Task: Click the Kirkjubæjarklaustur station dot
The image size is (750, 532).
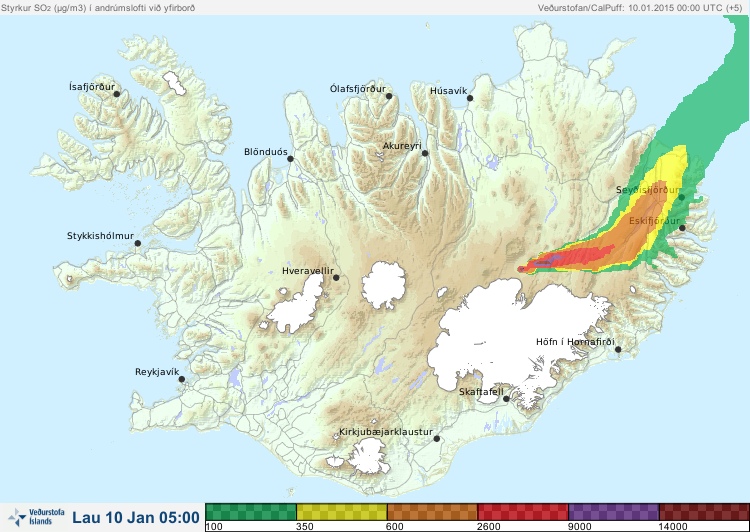Action: click(436, 439)
